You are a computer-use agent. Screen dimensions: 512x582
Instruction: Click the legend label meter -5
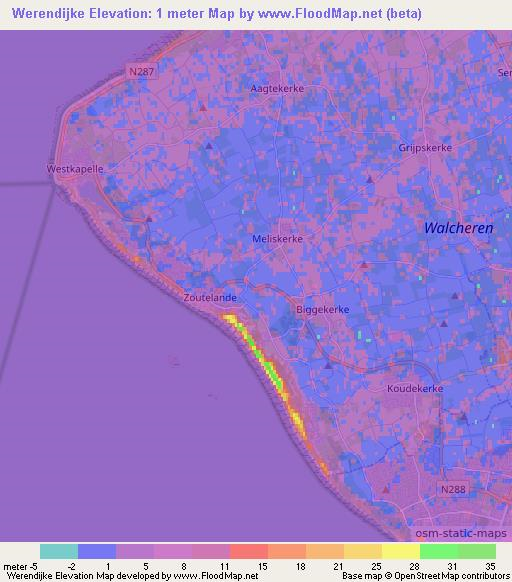(20, 567)
